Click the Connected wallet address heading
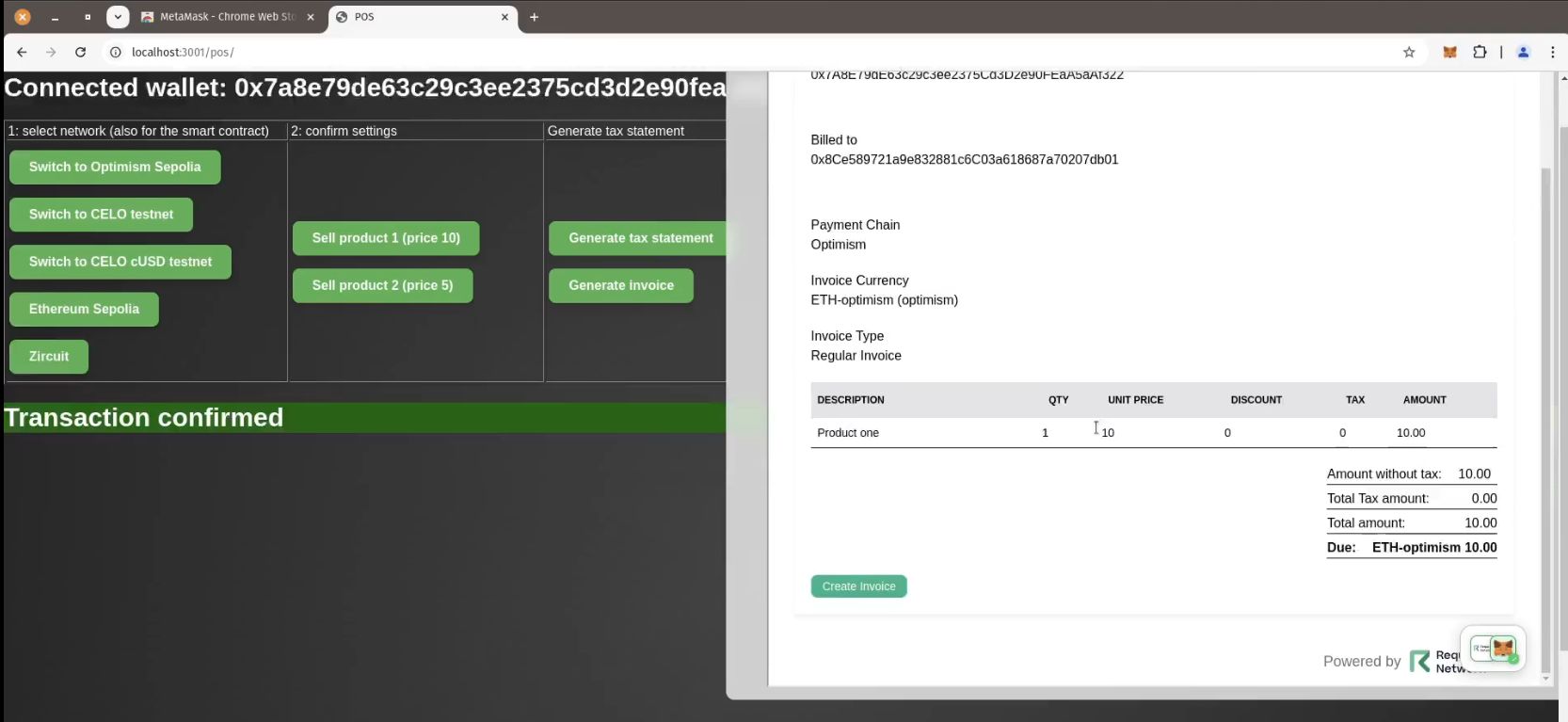The width and height of the screenshot is (1568, 722). click(x=364, y=88)
